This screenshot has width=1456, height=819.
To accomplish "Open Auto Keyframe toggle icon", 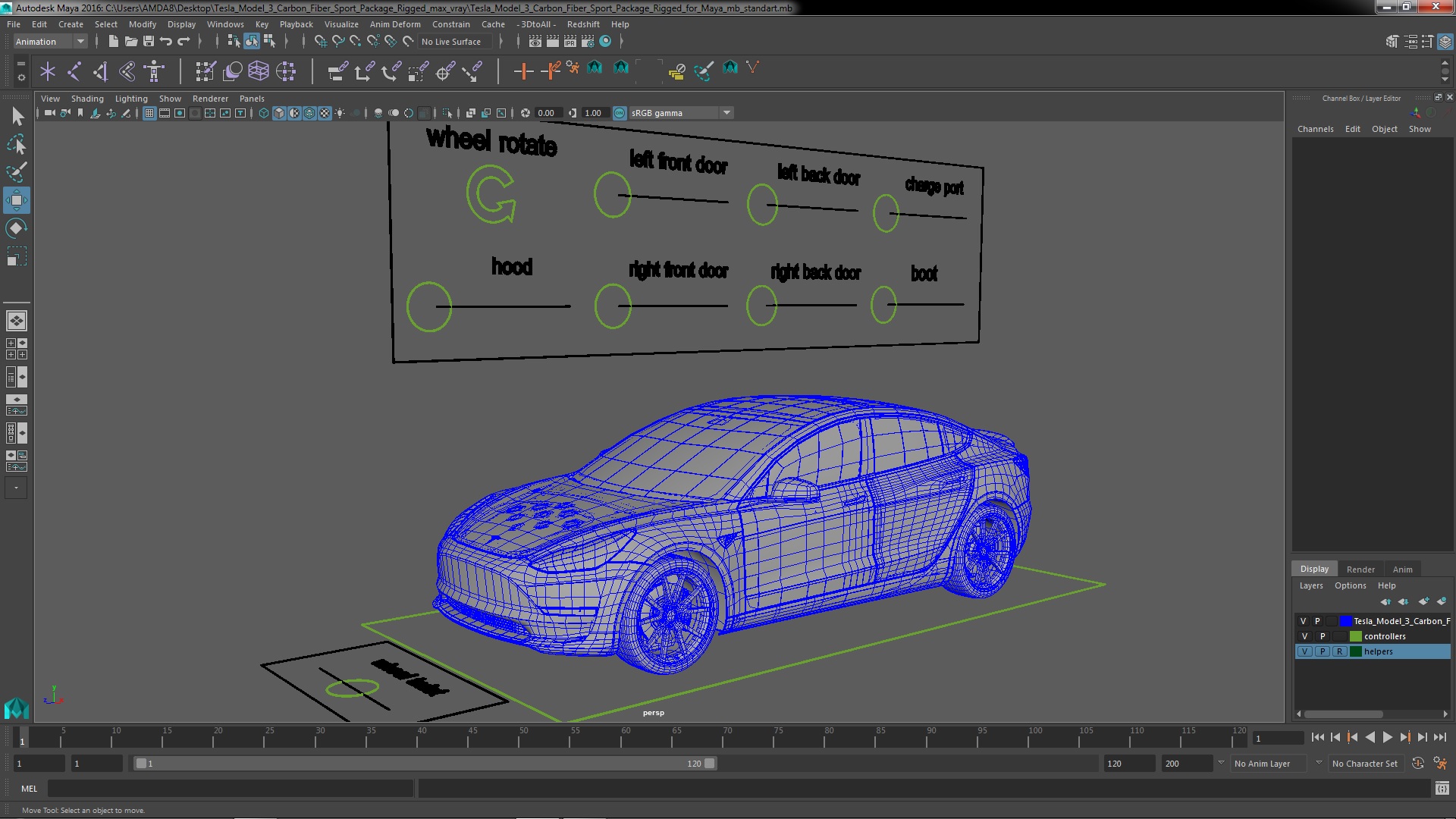I will click(x=1417, y=764).
